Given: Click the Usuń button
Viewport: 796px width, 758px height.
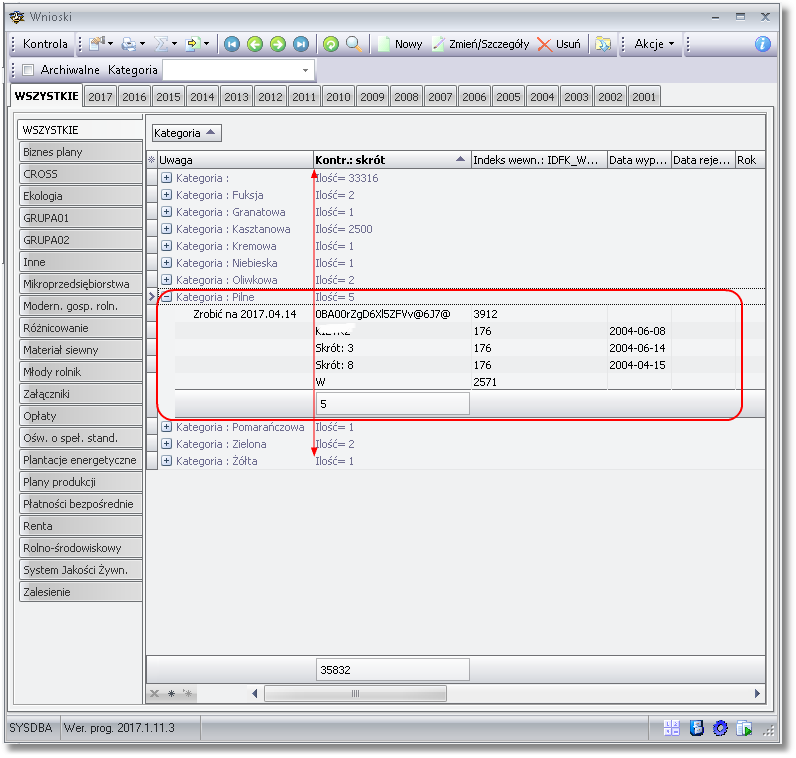Looking at the screenshot, I should point(559,44).
